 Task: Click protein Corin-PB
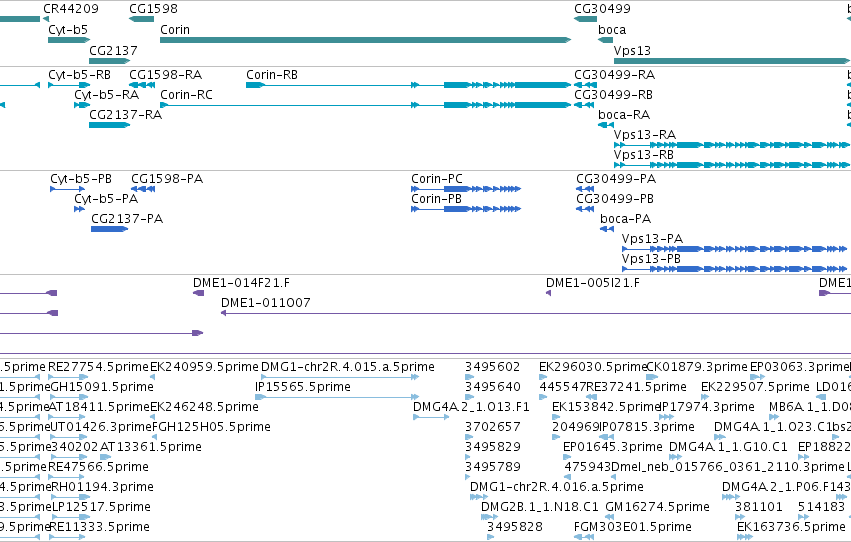click(x=466, y=209)
